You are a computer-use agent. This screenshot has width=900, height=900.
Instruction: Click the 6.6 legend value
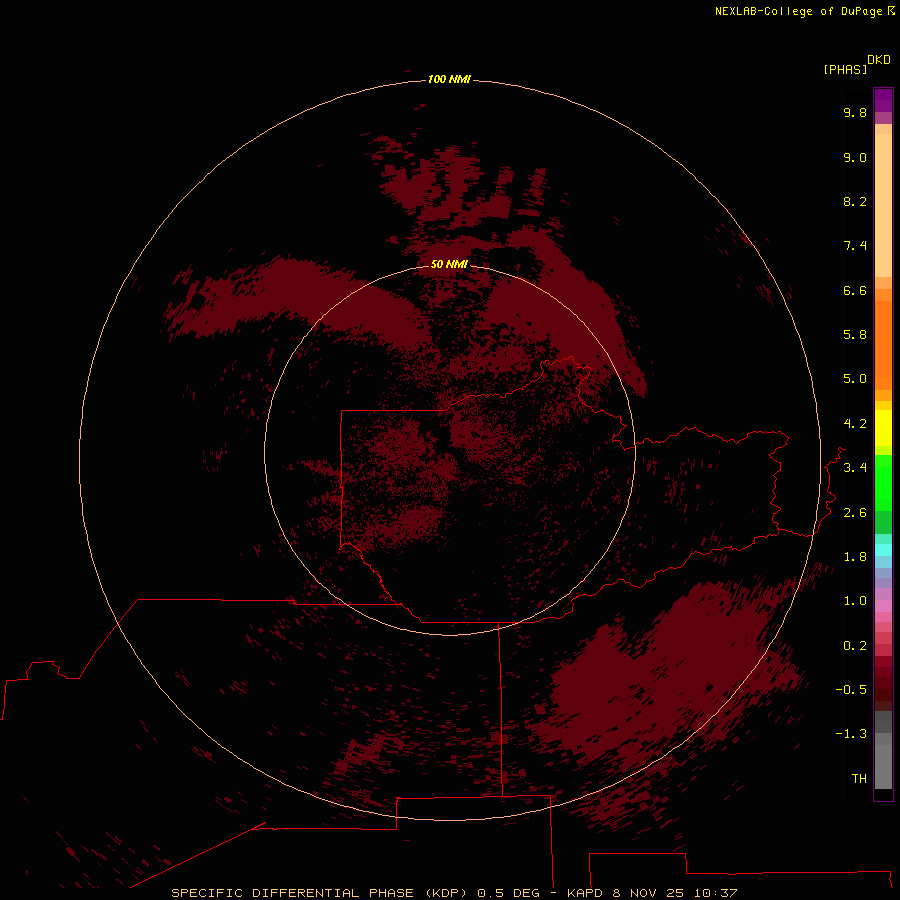tap(855, 290)
